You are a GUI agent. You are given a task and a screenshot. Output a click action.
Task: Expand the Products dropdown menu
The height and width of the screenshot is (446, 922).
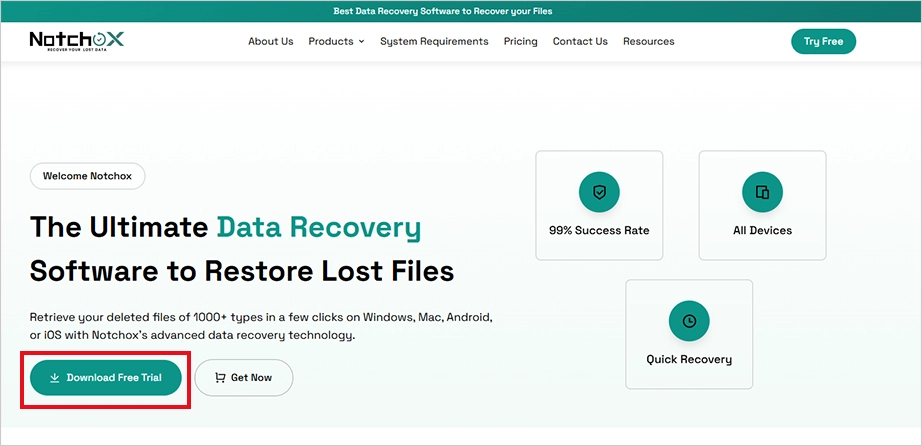click(x=336, y=41)
